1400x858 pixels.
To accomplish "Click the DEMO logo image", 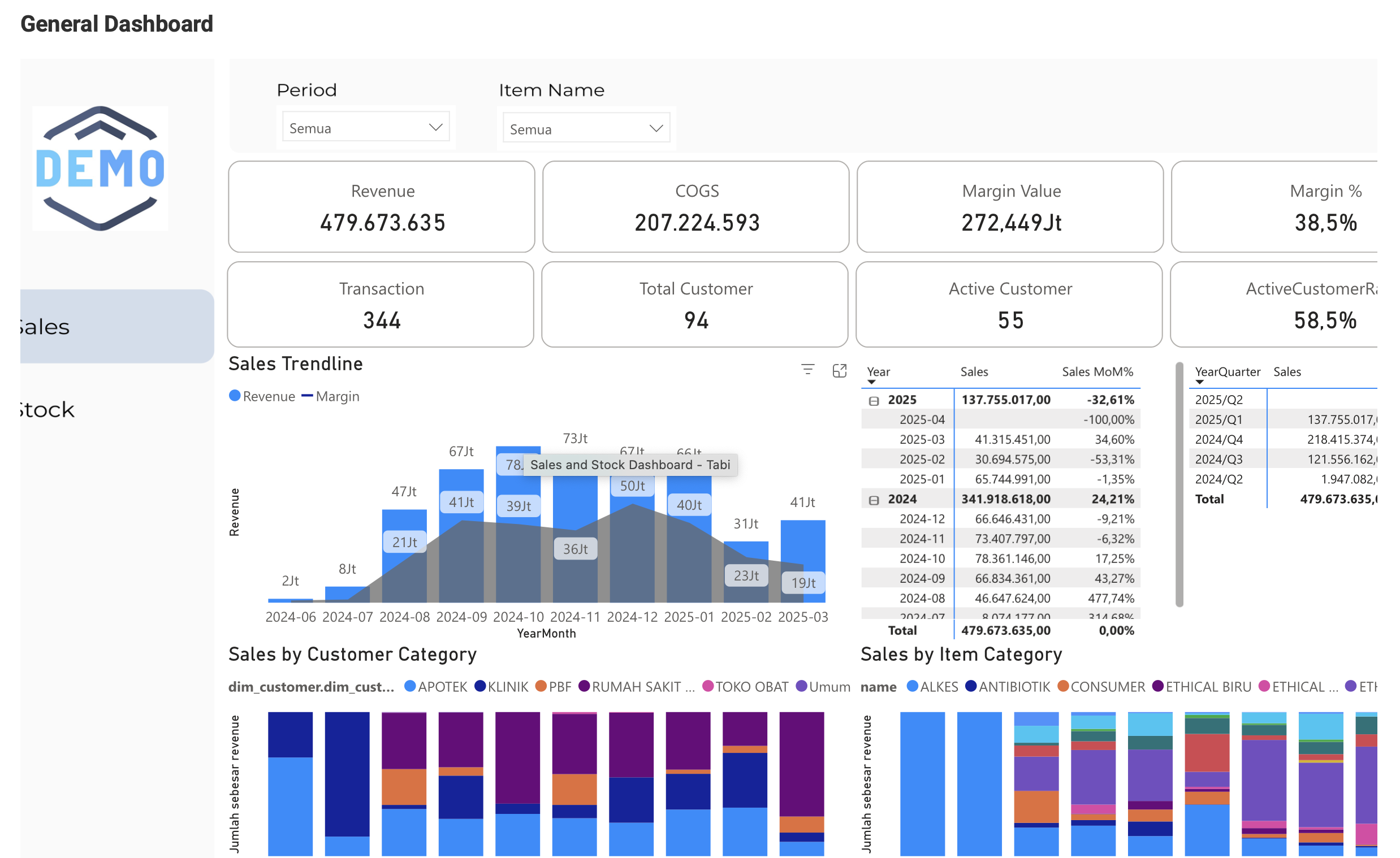I will 100,168.
